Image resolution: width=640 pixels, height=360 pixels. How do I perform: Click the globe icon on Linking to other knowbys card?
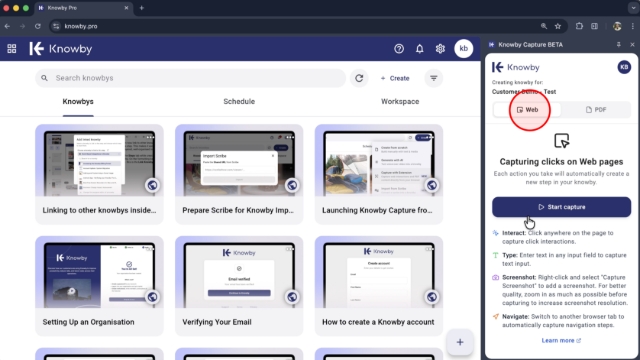152,185
